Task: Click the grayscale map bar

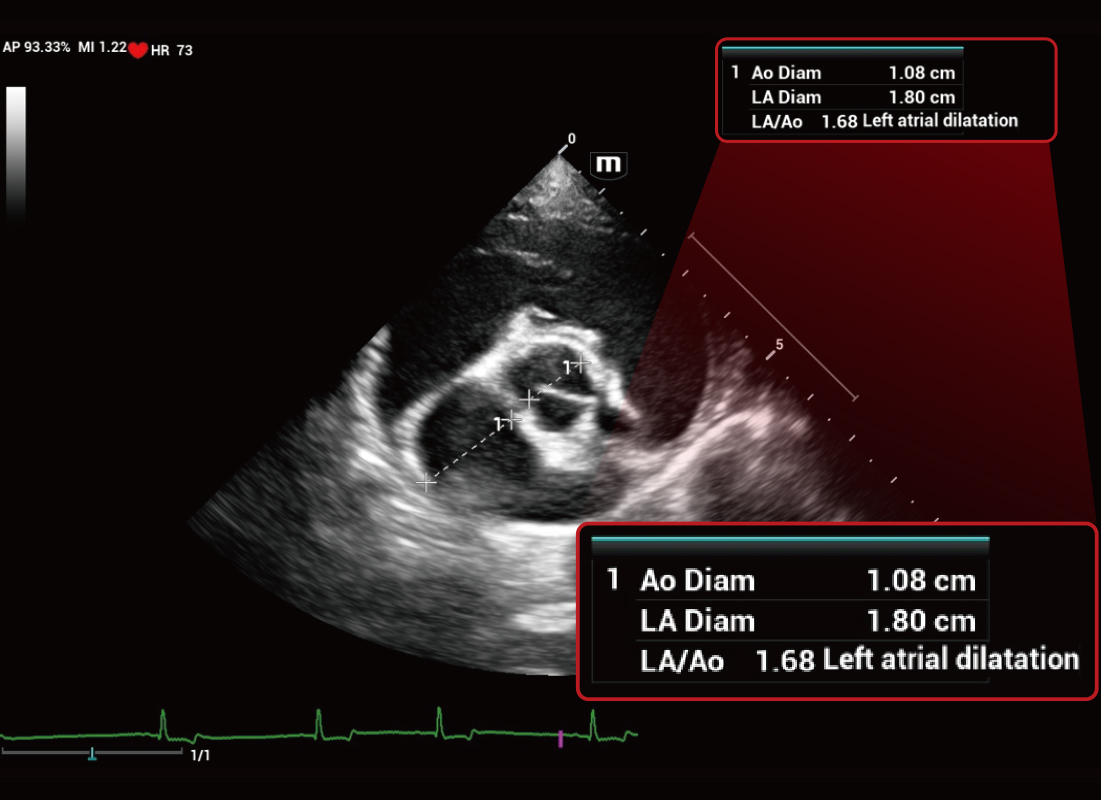Action: coord(16,150)
